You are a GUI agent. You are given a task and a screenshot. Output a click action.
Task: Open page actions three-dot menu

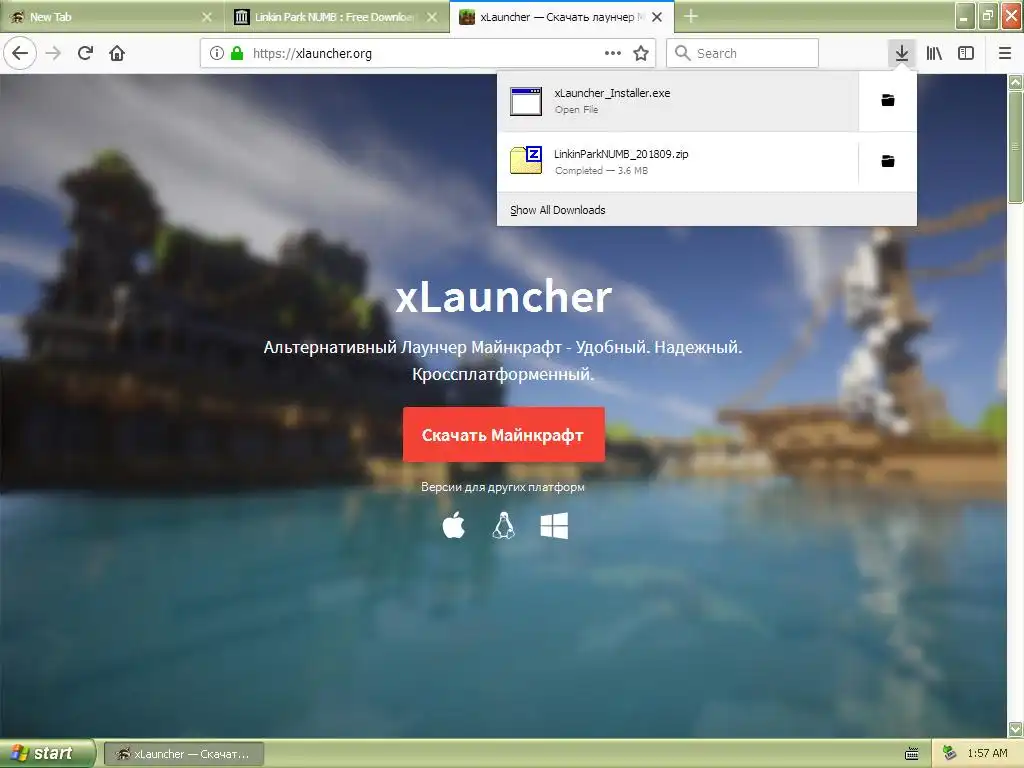pyautogui.click(x=613, y=53)
